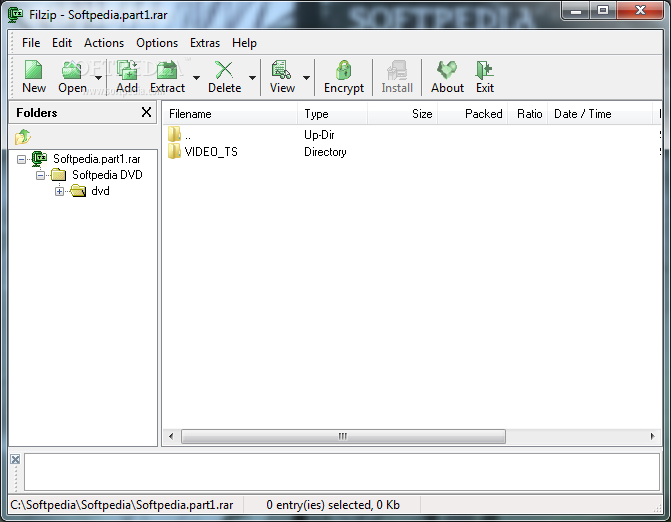Open the dropdown arrow beside Extract
671x522 pixels.
click(x=196, y=77)
